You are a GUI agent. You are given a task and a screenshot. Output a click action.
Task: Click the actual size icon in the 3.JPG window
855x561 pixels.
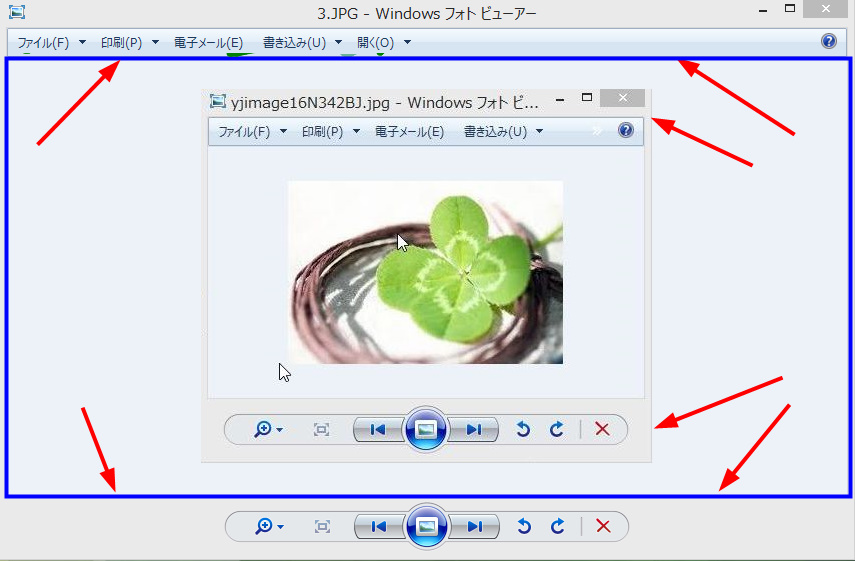point(322,526)
